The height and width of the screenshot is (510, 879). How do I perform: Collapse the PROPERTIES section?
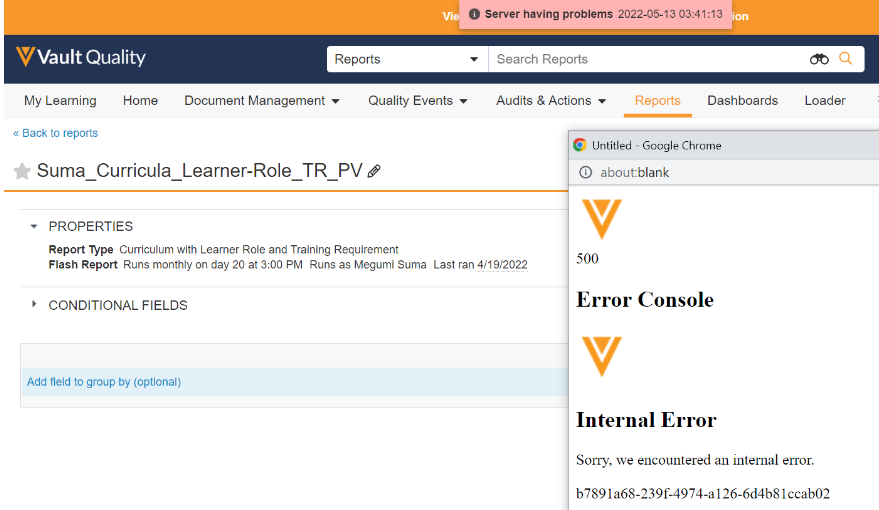[x=34, y=226]
